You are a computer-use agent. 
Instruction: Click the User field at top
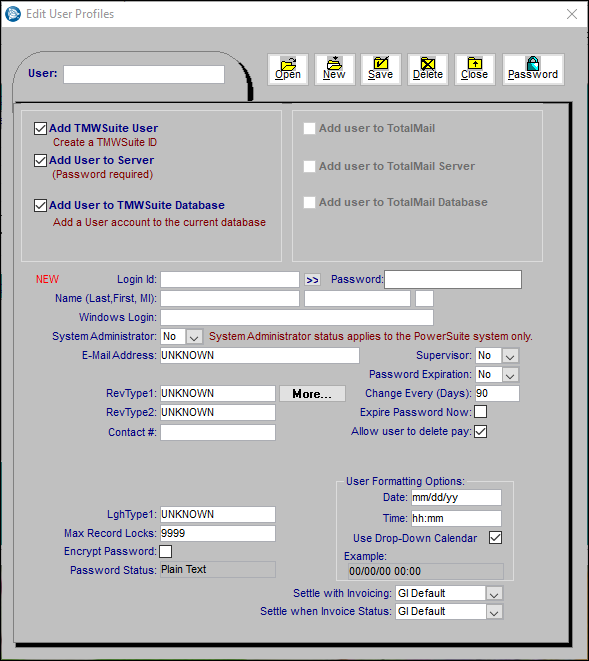click(144, 75)
